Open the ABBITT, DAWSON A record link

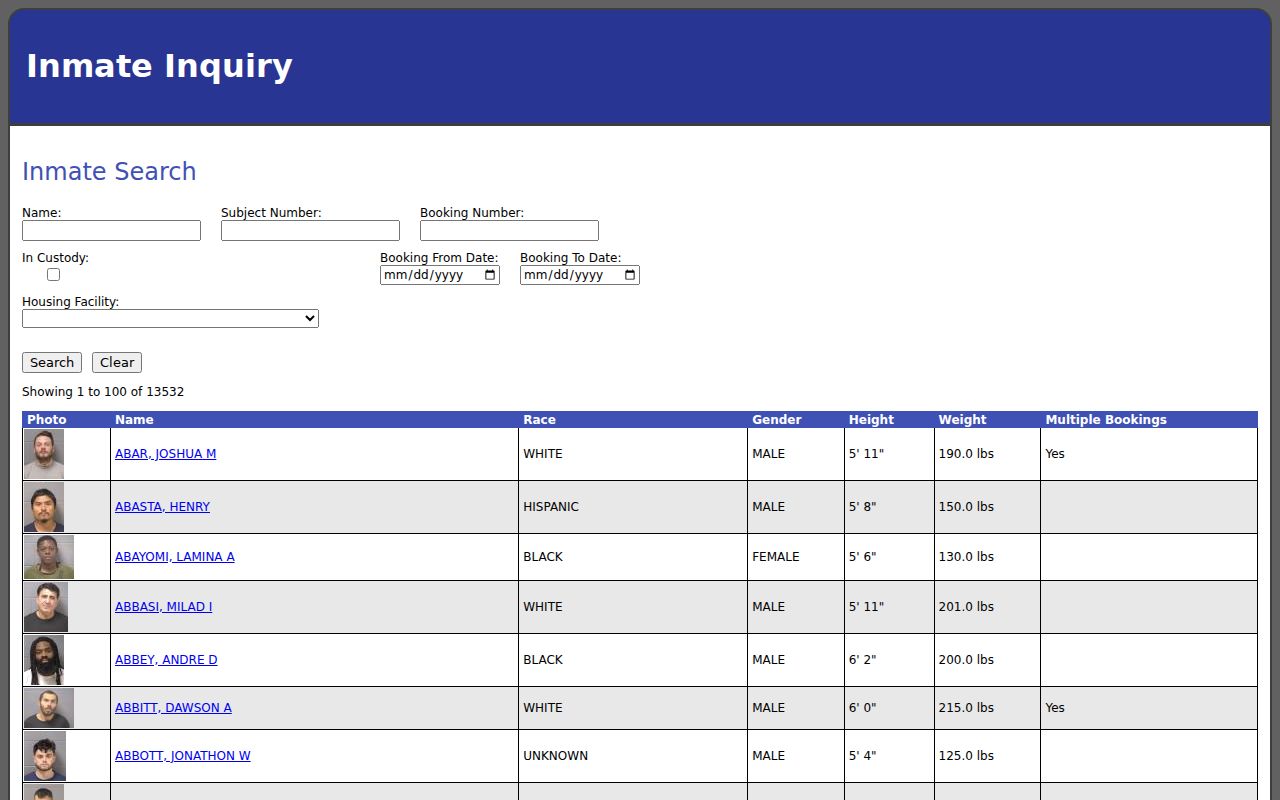pos(173,708)
